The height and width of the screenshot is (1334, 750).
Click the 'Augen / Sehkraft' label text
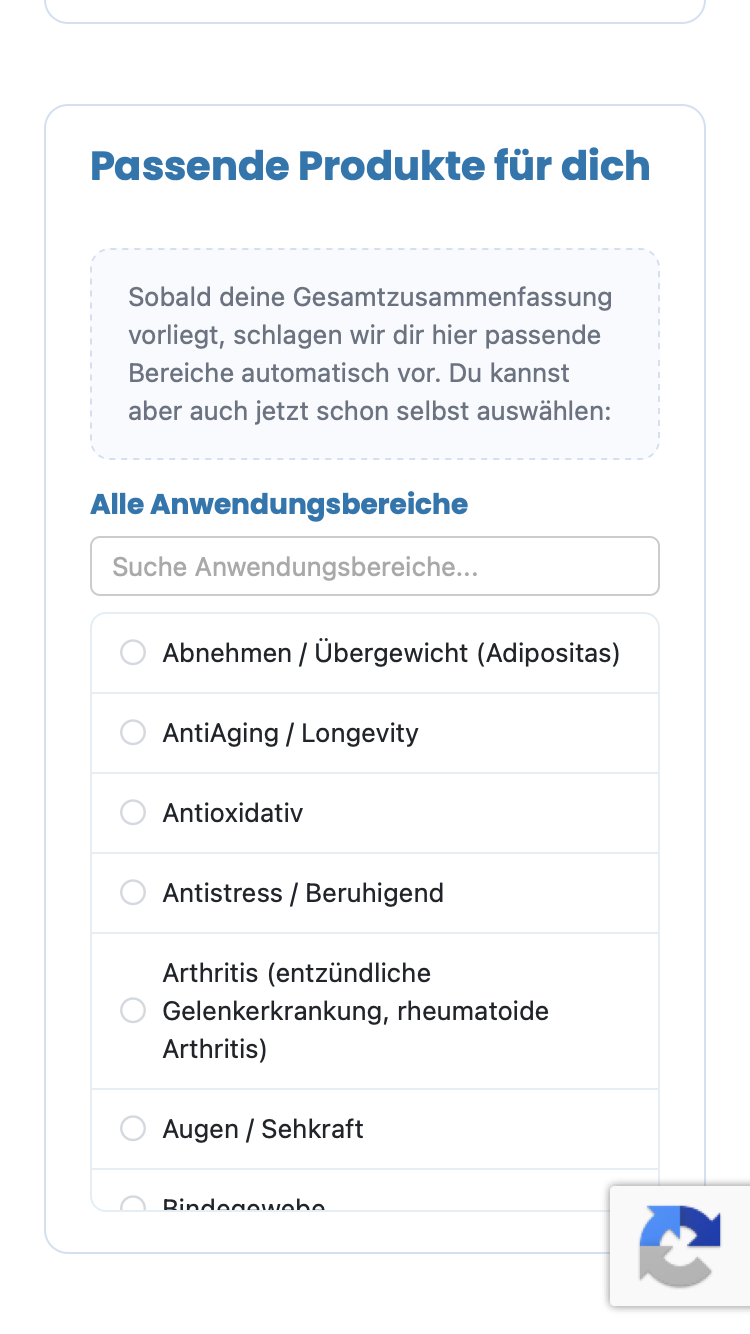[x=263, y=1129]
